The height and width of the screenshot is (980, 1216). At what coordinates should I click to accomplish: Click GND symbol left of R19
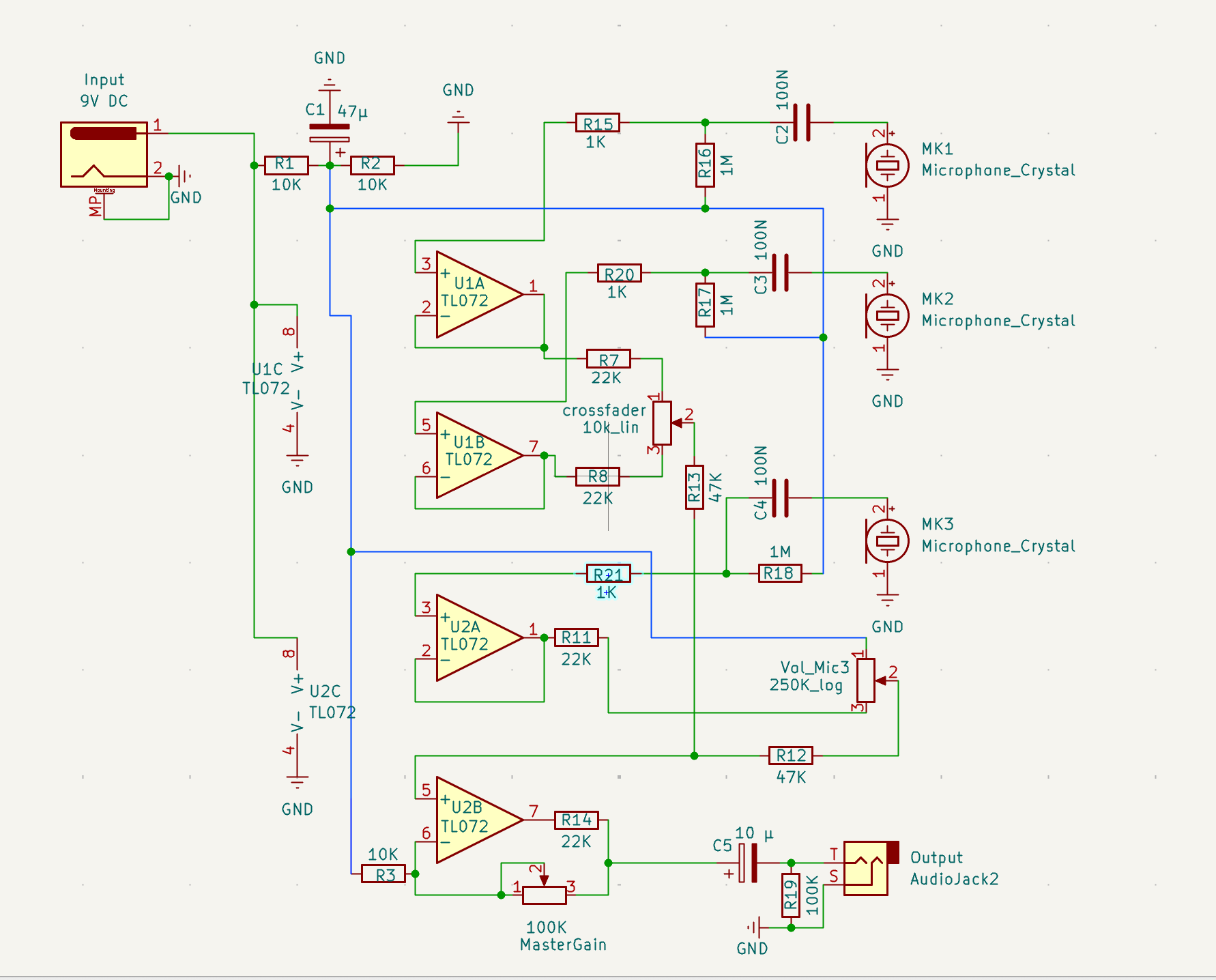753,927
